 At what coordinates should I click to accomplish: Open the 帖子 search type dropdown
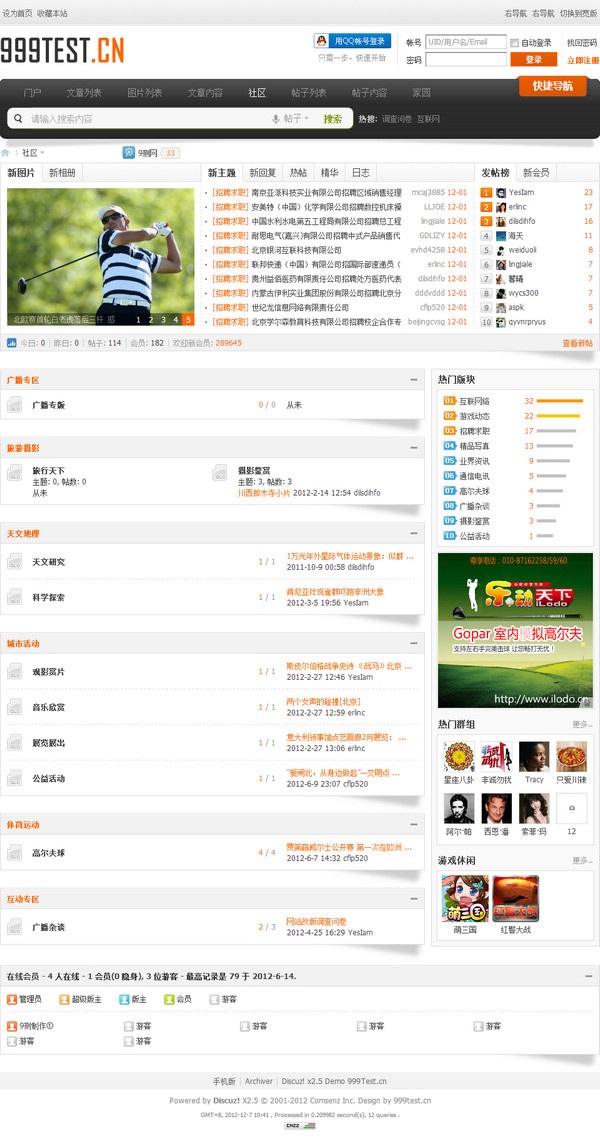pos(296,119)
